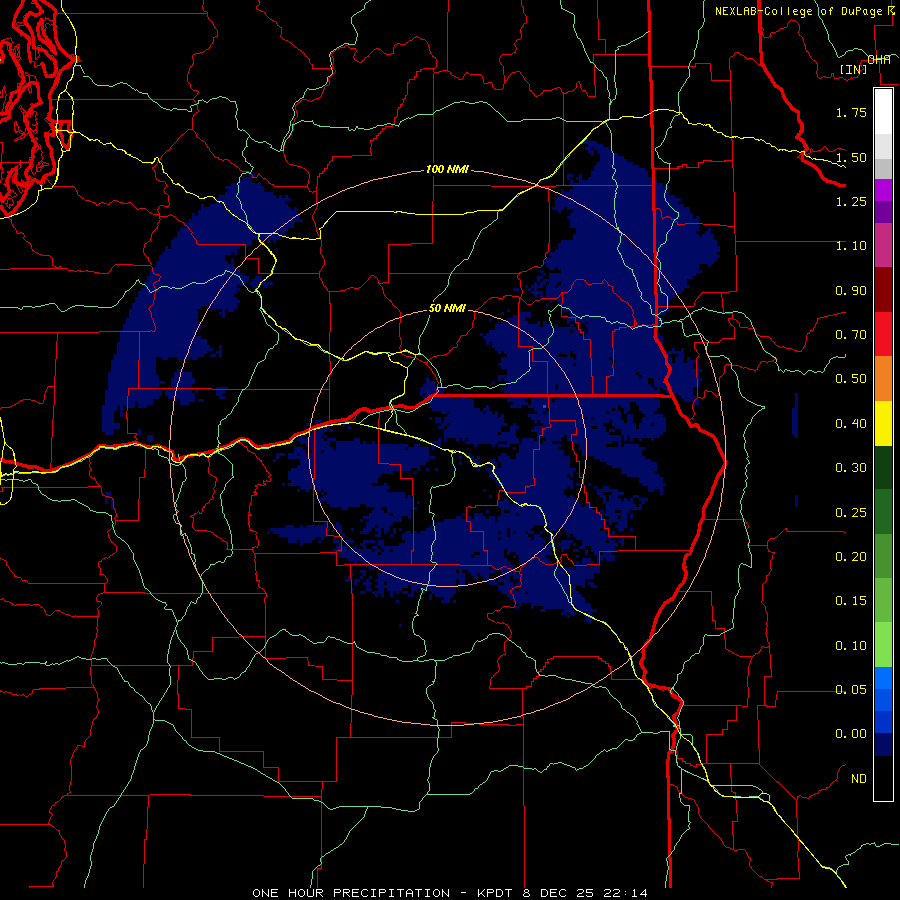900x900 pixels.
Task: Click the 1.50 legend value
Action: tap(851, 157)
